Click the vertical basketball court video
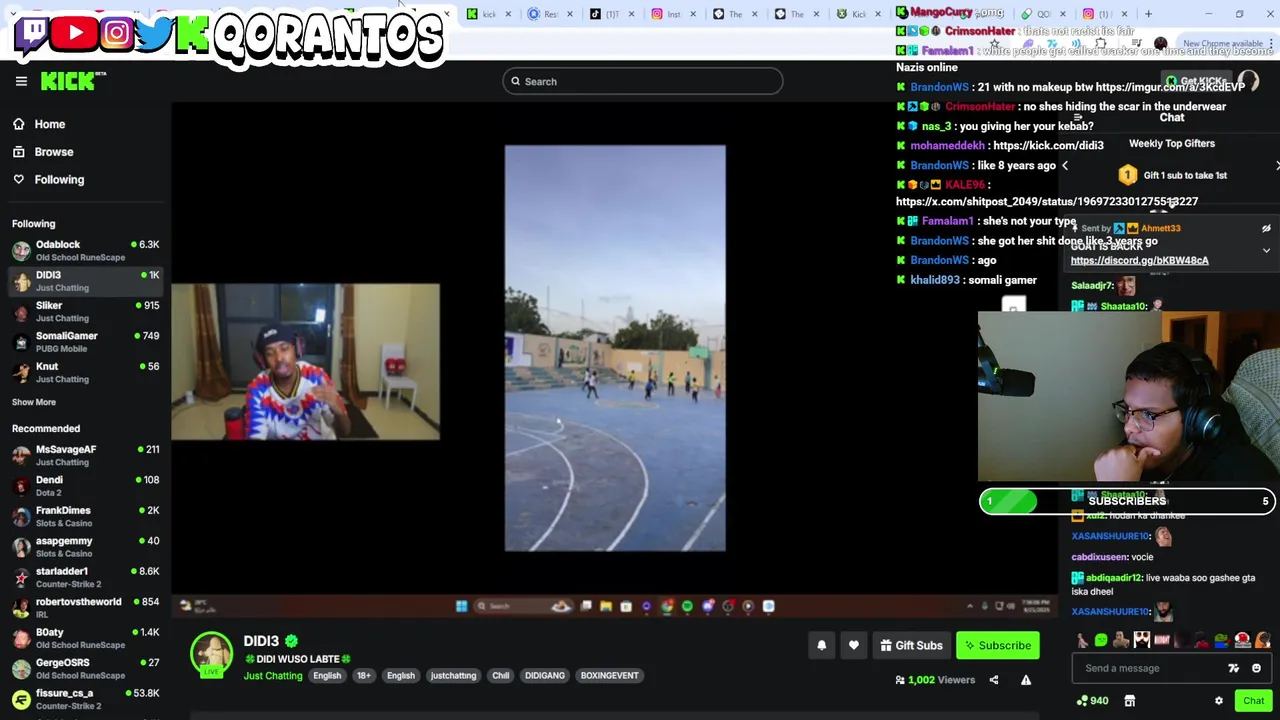 point(615,348)
